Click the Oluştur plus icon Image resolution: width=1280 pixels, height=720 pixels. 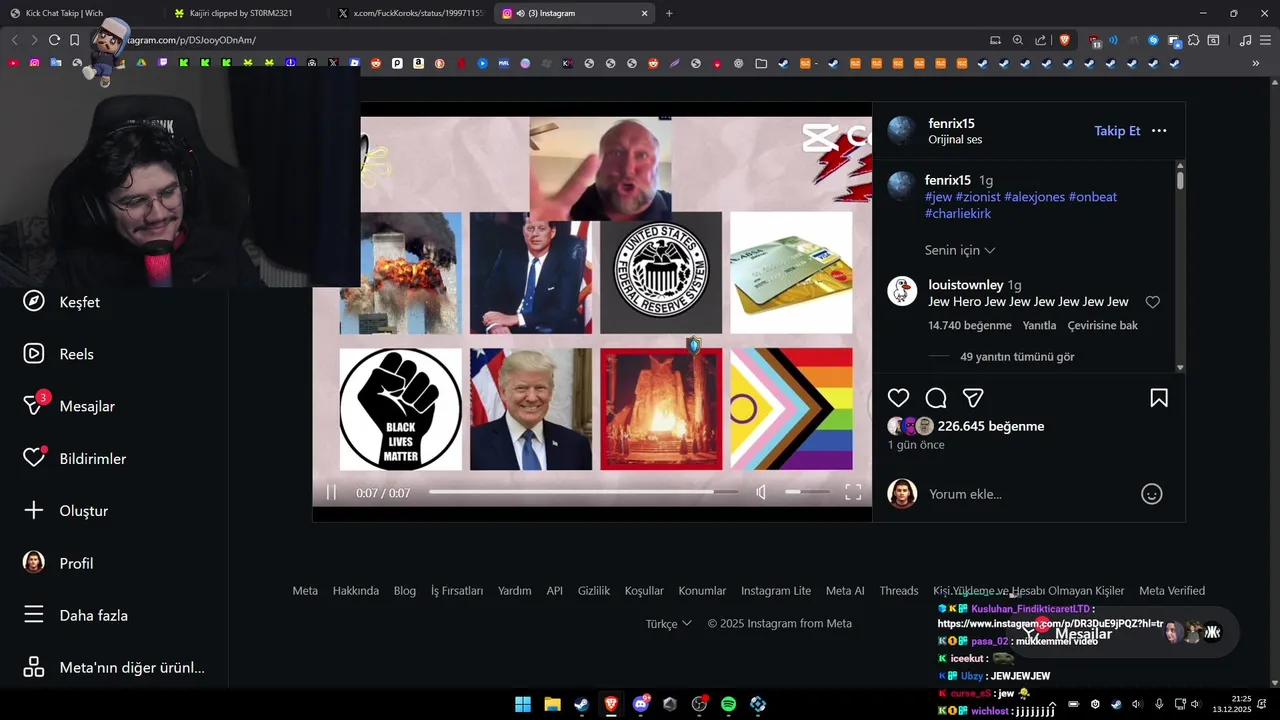[34, 510]
